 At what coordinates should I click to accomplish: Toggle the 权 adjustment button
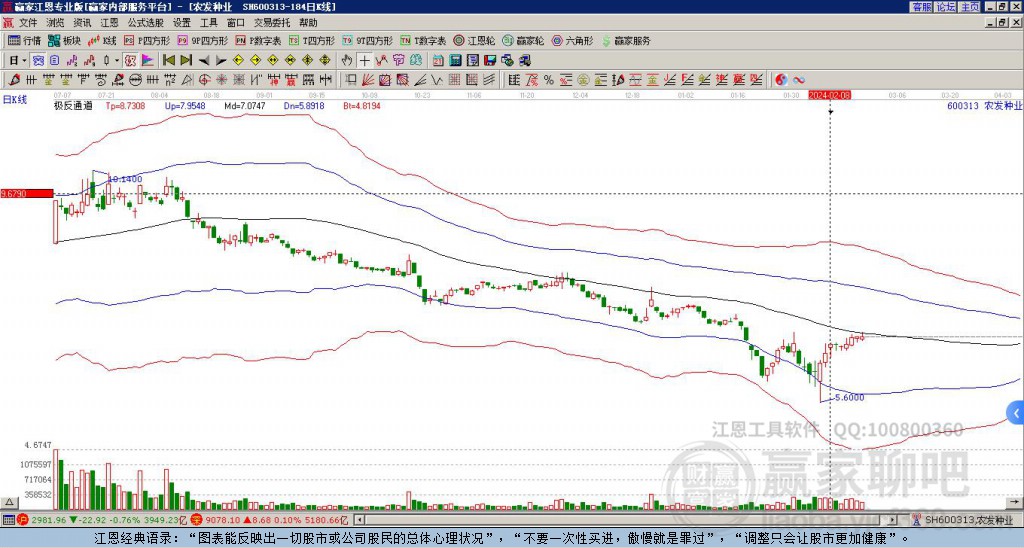[x=130, y=61]
